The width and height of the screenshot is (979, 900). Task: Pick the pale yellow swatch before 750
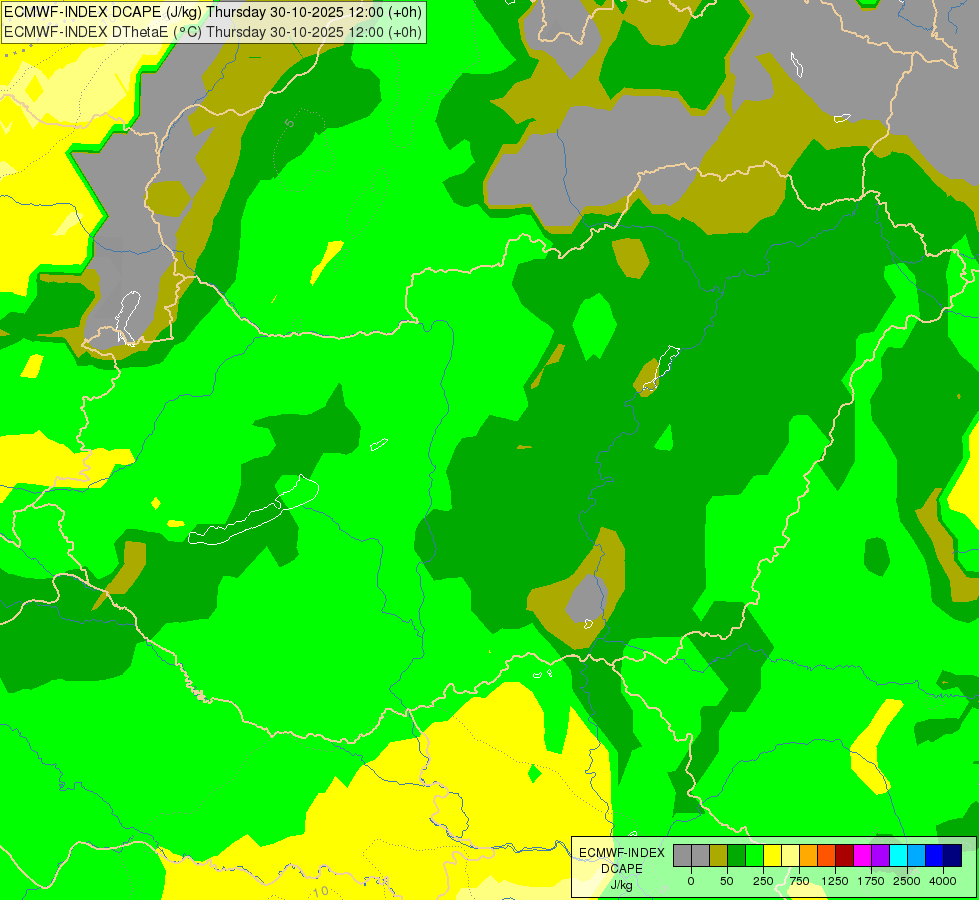click(x=790, y=856)
